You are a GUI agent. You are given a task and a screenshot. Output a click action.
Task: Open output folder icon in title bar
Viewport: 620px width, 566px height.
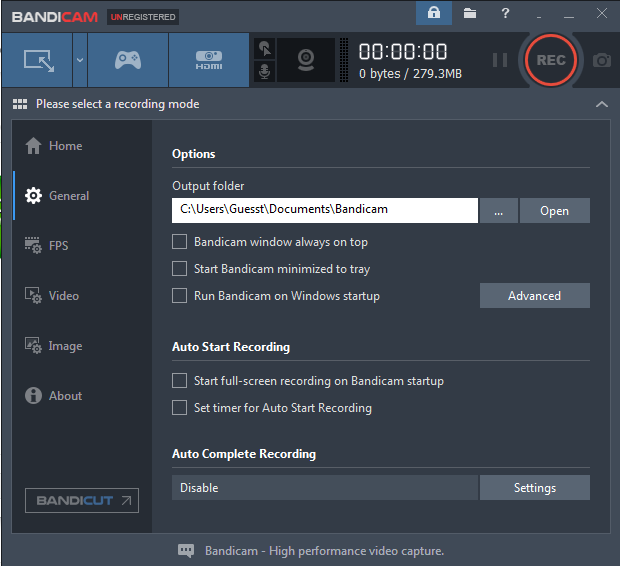[470, 13]
